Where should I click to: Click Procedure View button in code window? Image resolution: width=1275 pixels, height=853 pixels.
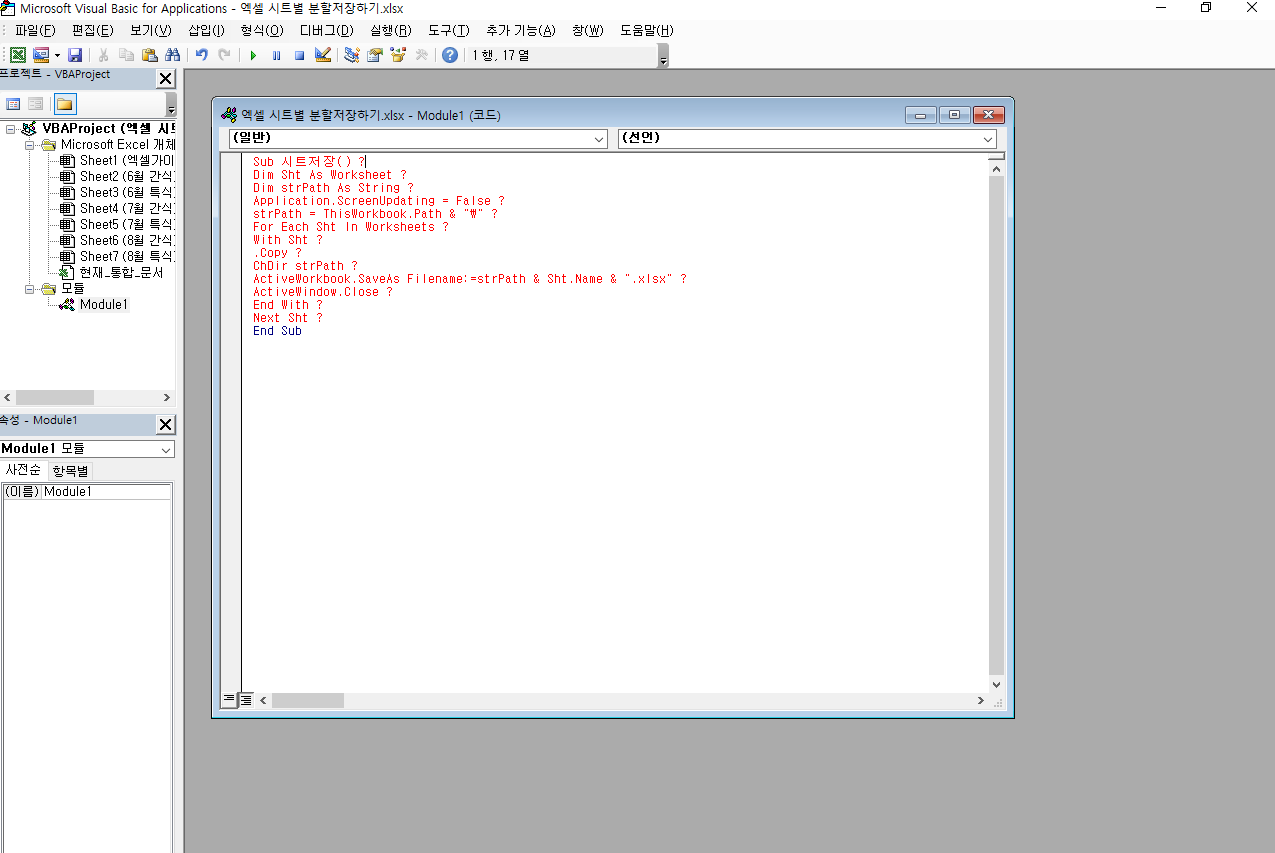tap(229, 700)
